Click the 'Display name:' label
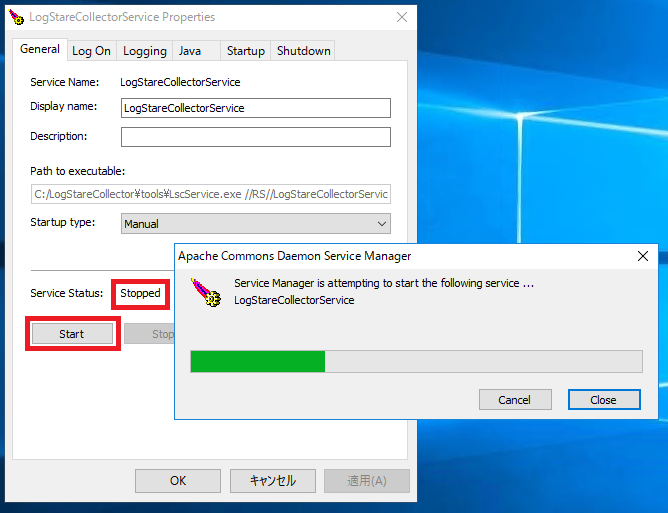 pyautogui.click(x=63, y=107)
